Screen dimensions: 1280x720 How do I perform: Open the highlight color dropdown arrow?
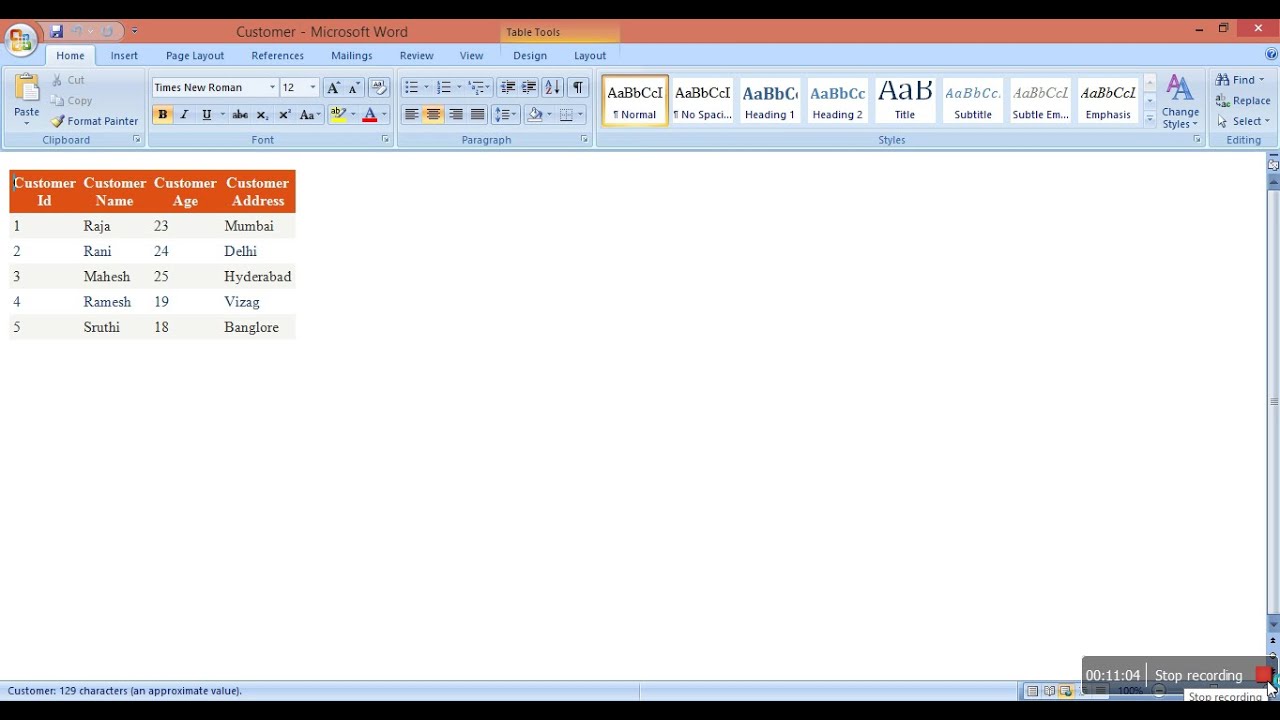[353, 115]
